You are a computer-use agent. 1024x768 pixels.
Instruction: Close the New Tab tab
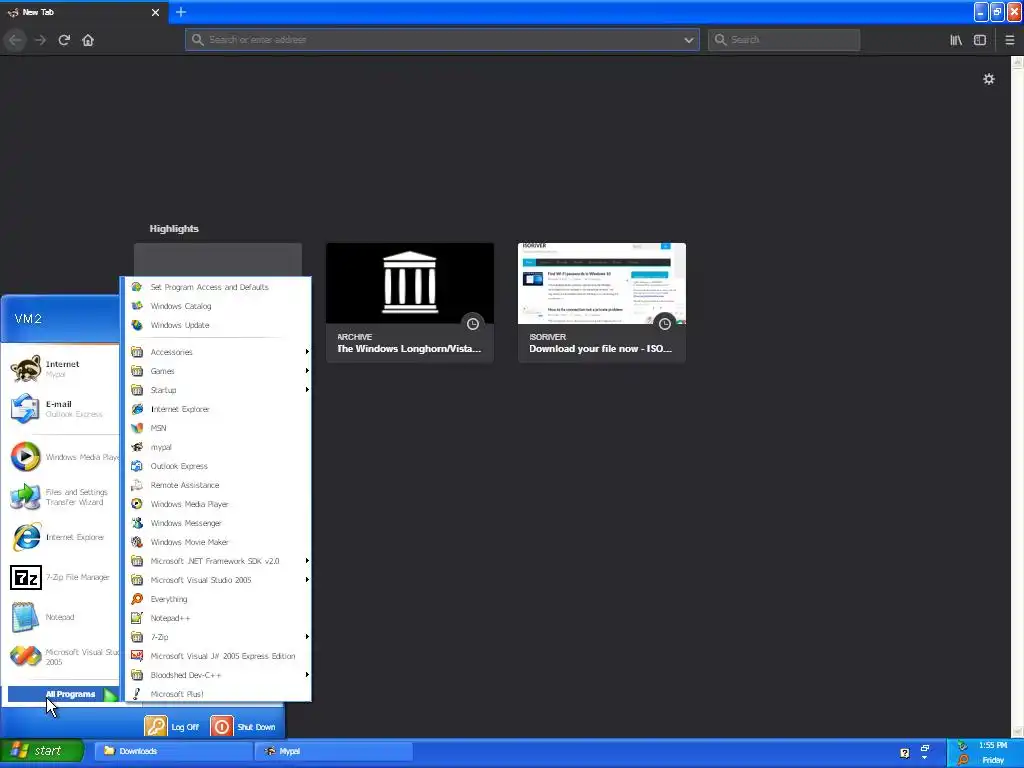(155, 12)
